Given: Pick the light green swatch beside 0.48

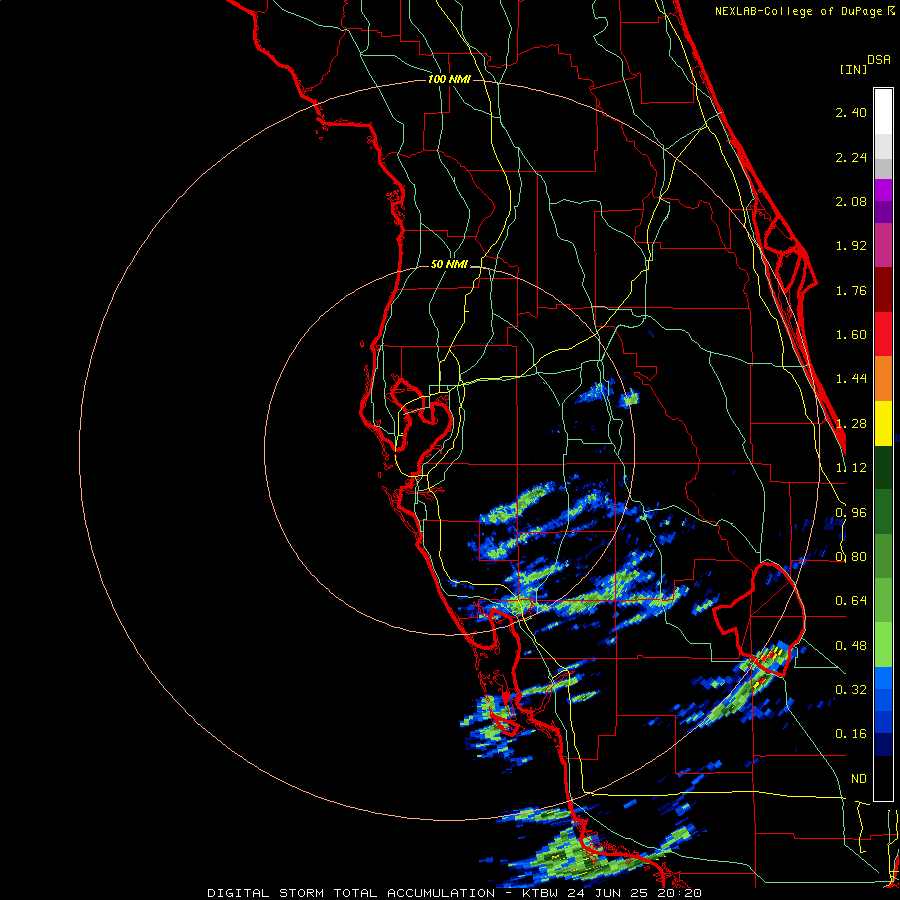Looking at the screenshot, I should click(883, 645).
